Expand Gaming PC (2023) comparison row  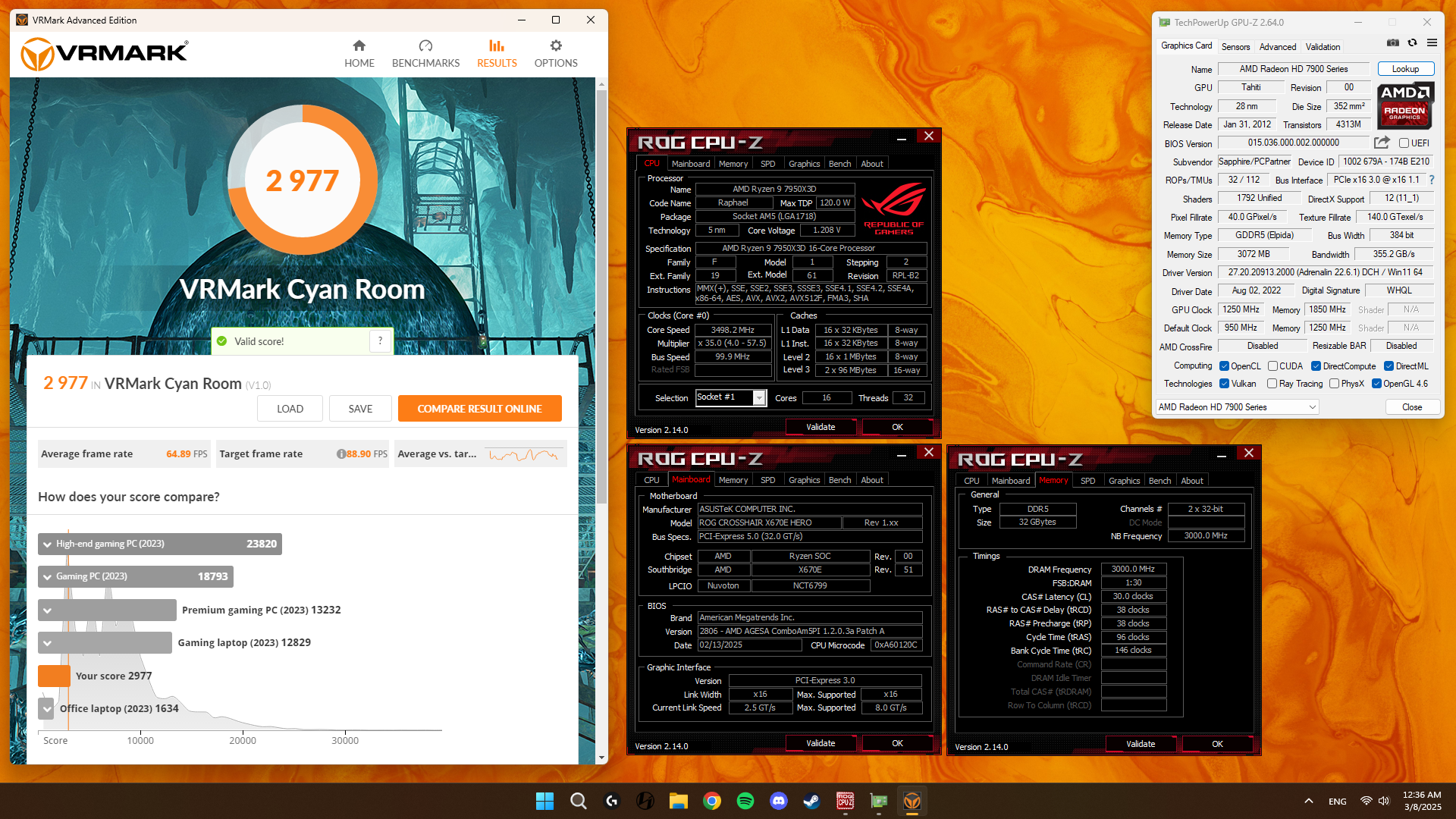pos(136,576)
